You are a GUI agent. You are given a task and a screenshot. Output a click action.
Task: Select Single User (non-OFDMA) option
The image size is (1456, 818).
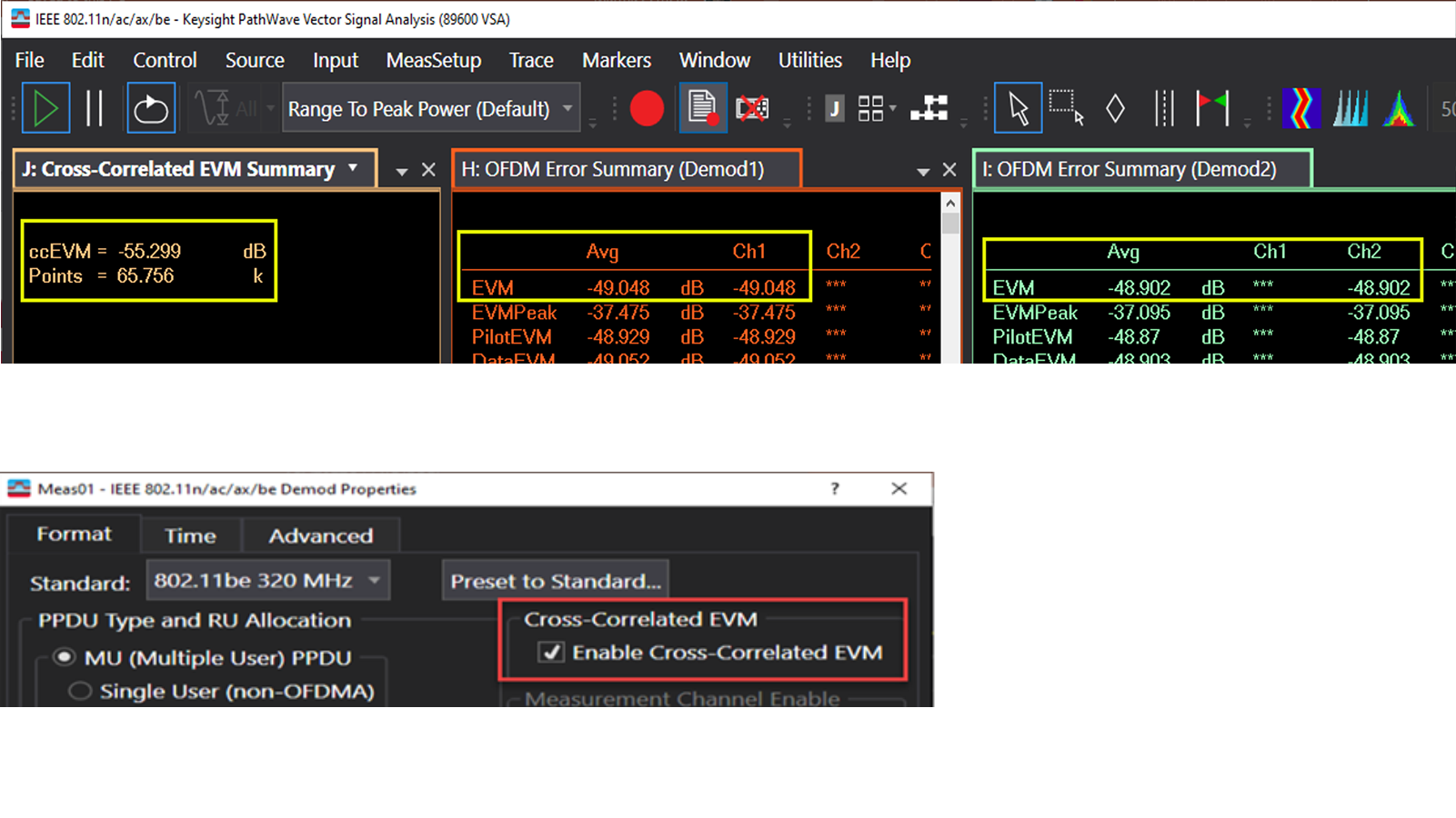click(80, 692)
